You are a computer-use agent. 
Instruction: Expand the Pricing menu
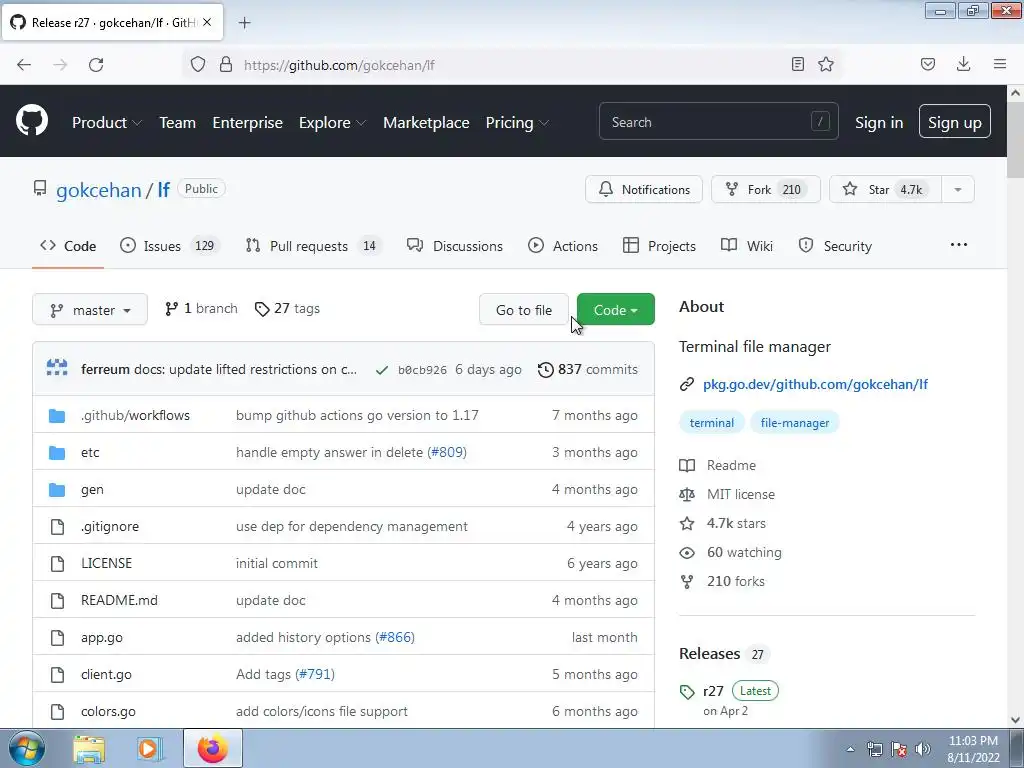pos(517,122)
